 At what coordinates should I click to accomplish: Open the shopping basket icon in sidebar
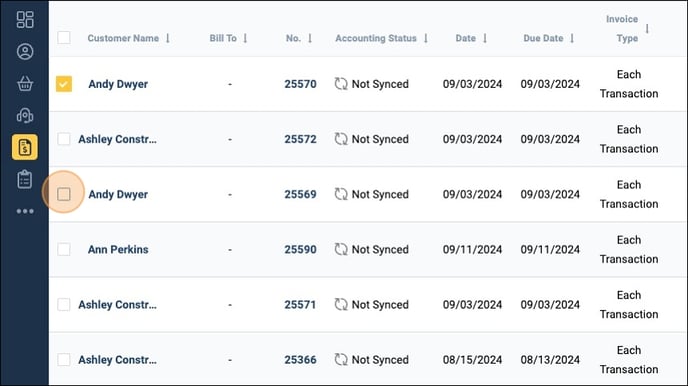pos(25,83)
